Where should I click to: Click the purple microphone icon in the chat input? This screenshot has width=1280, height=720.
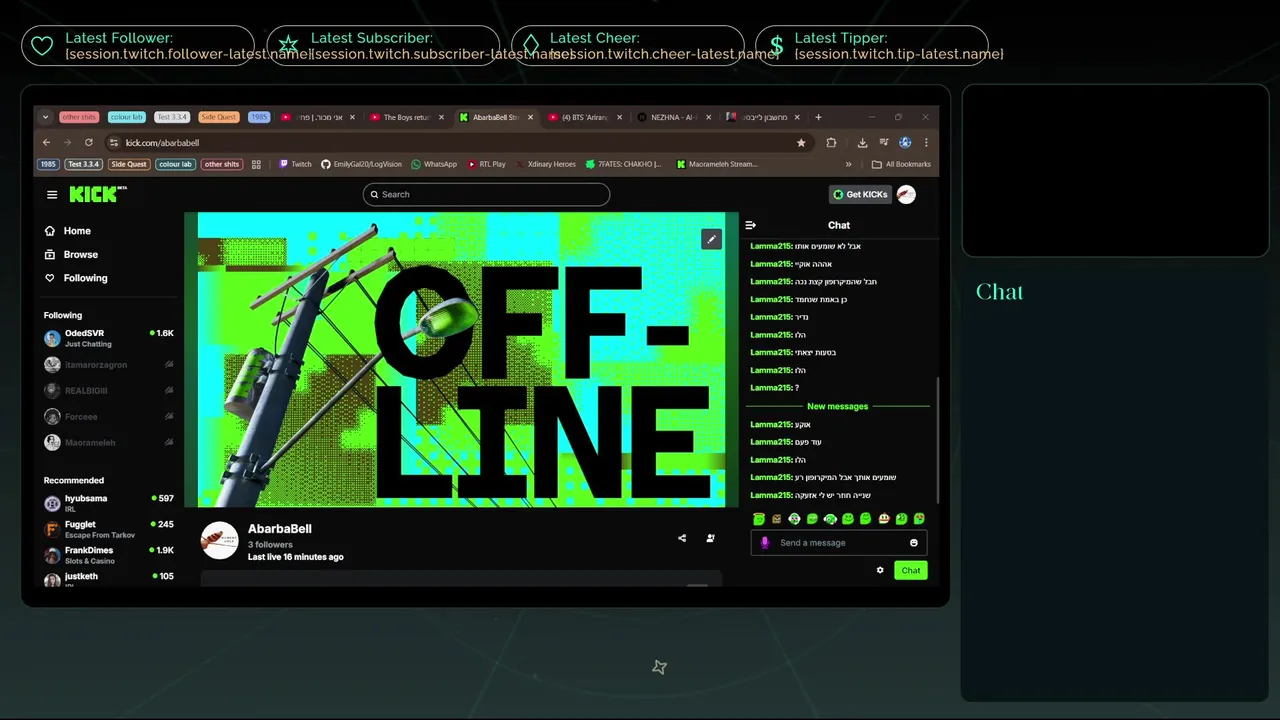(x=765, y=543)
